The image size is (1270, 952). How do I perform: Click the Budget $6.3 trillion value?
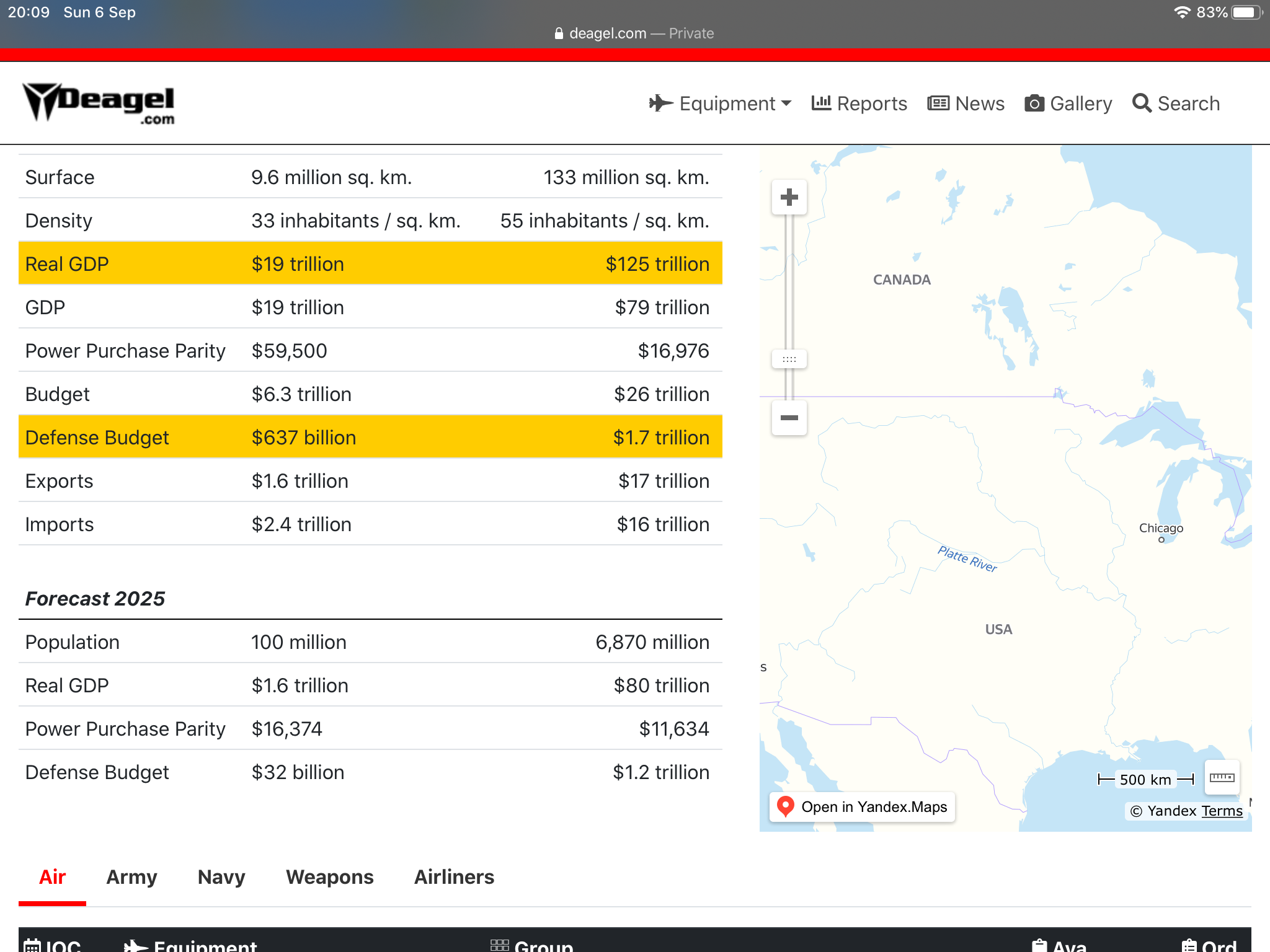coord(301,394)
